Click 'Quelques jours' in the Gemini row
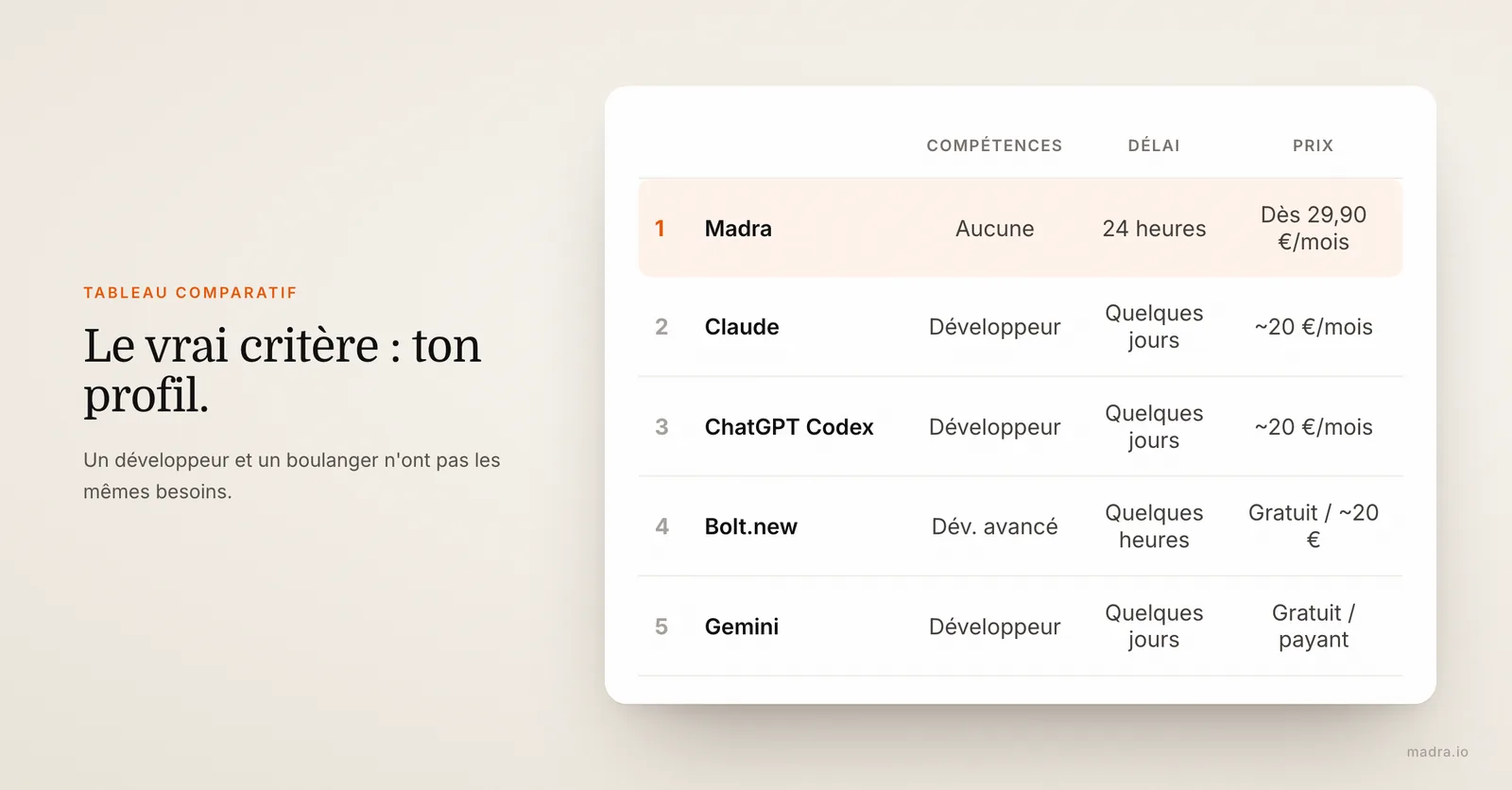 click(x=1154, y=626)
